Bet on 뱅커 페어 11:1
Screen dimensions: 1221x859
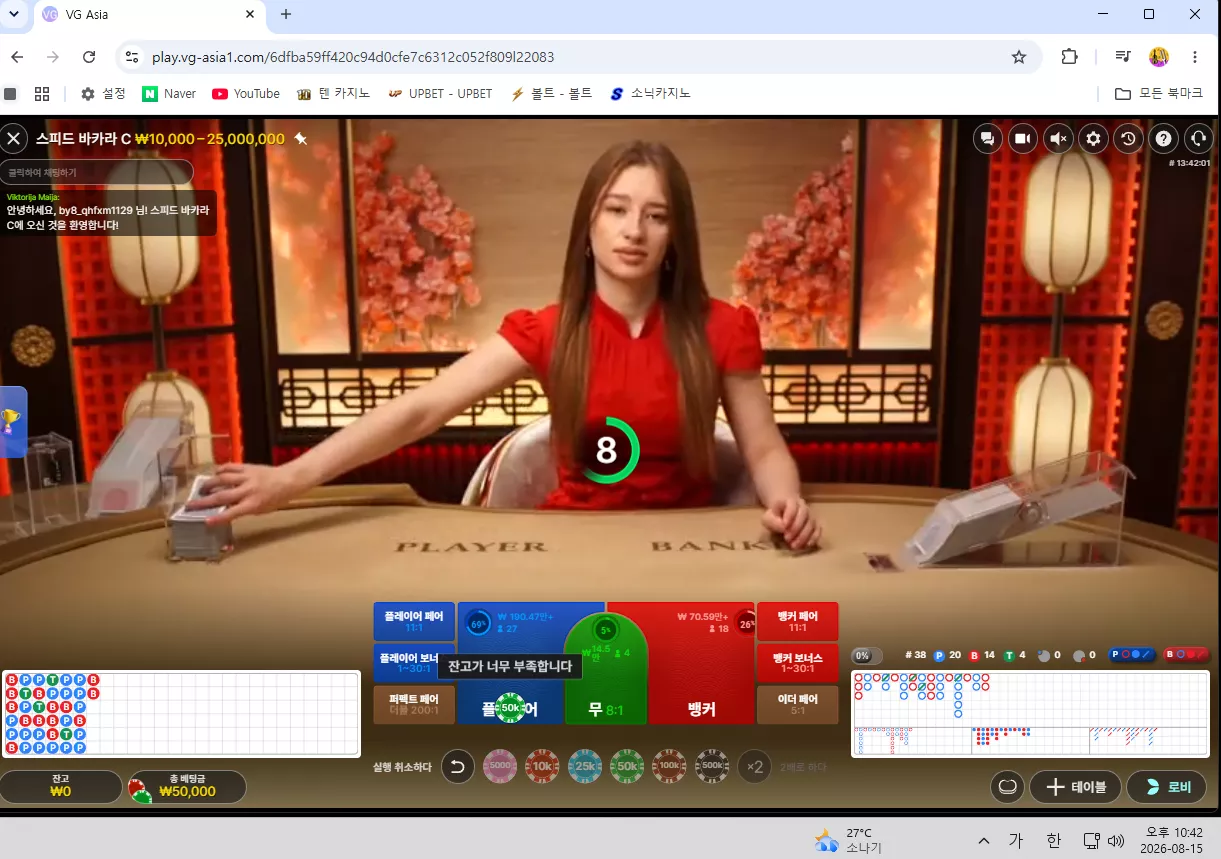[798, 622]
